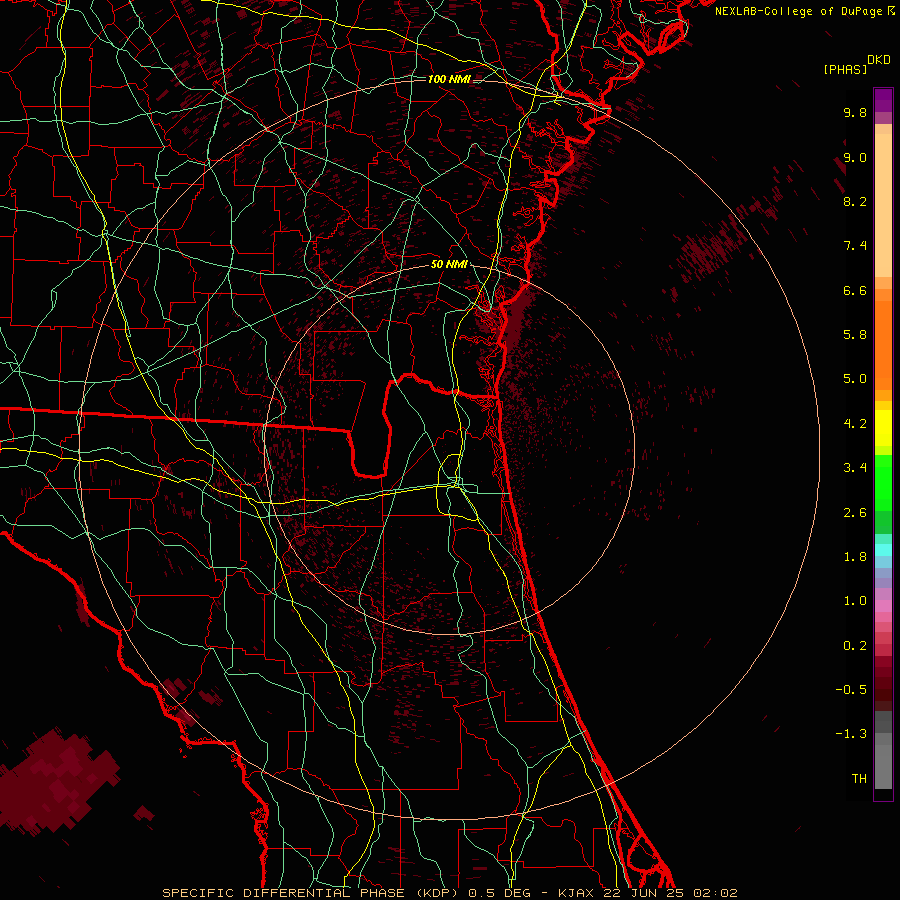The height and width of the screenshot is (900, 900).
Task: Click the 0.2 value on the color scale
Action: (855, 646)
